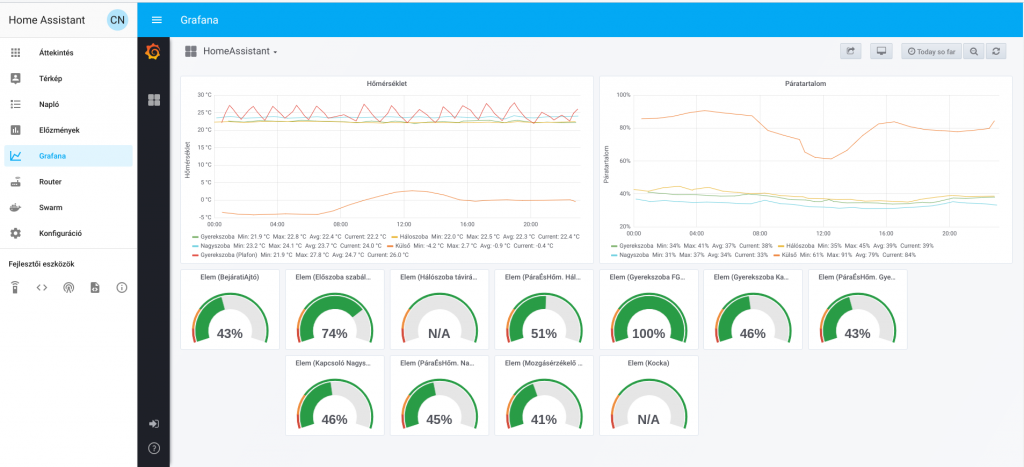Image resolution: width=1024 pixels, height=467 pixels.
Task: Open the States angle brackets dev tool
Action: [x=42, y=287]
